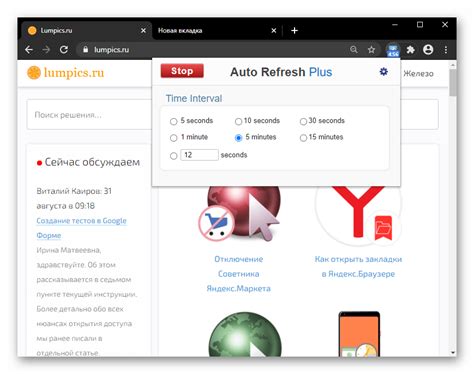Reload the lumpics.ru page

64,50
